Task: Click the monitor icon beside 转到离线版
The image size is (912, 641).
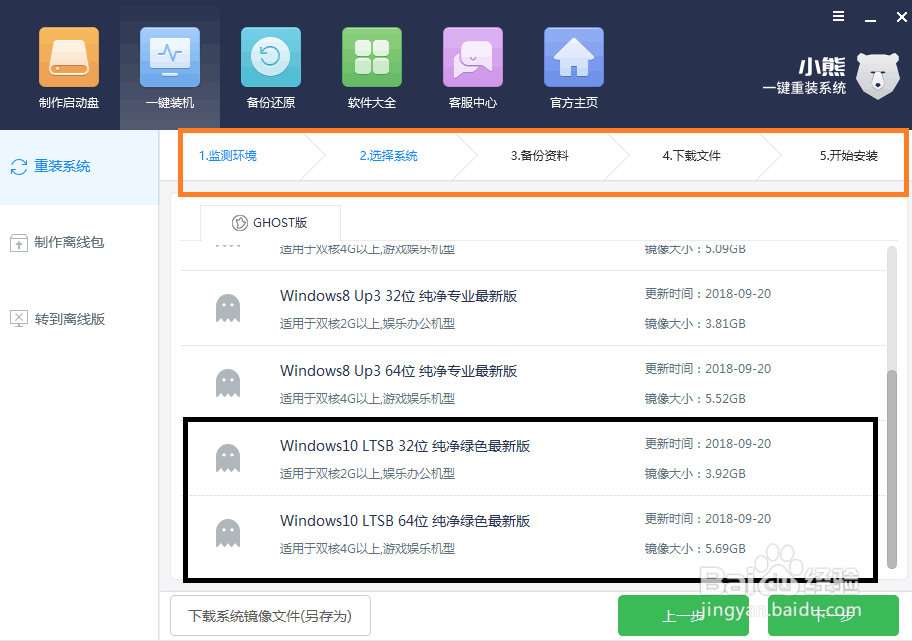Action: click(19, 319)
